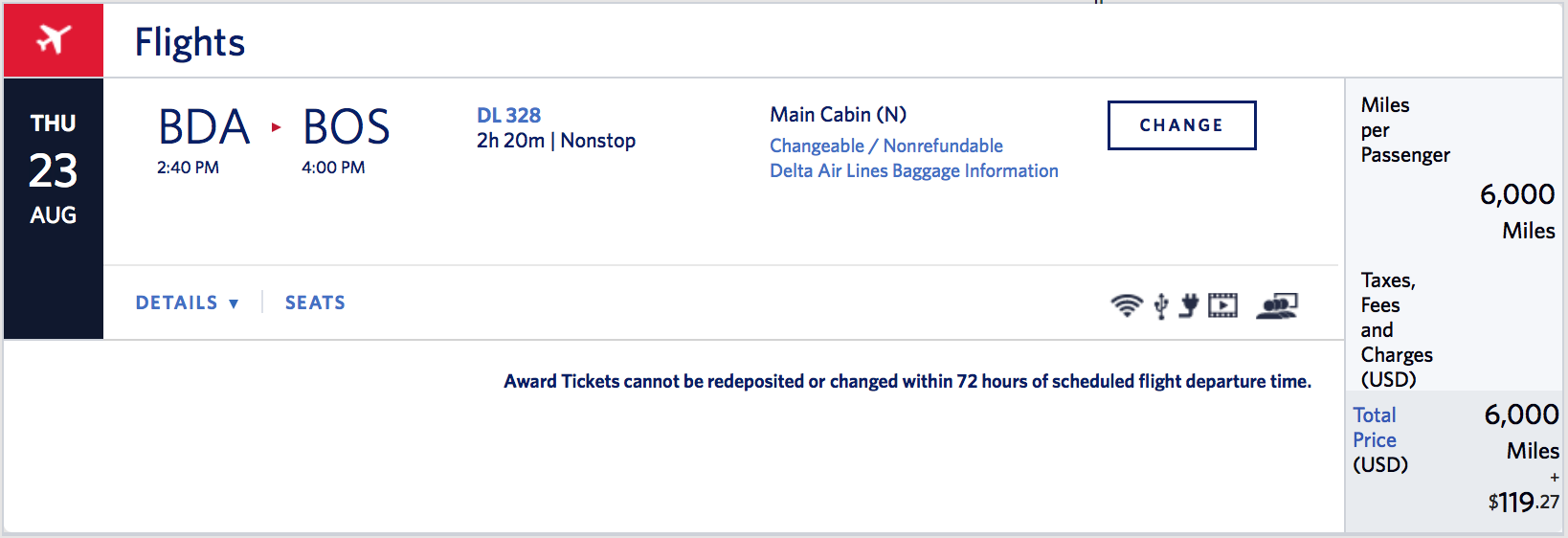1568x538 pixels.
Task: Open the DL 328 flight number link
Action: click(508, 115)
